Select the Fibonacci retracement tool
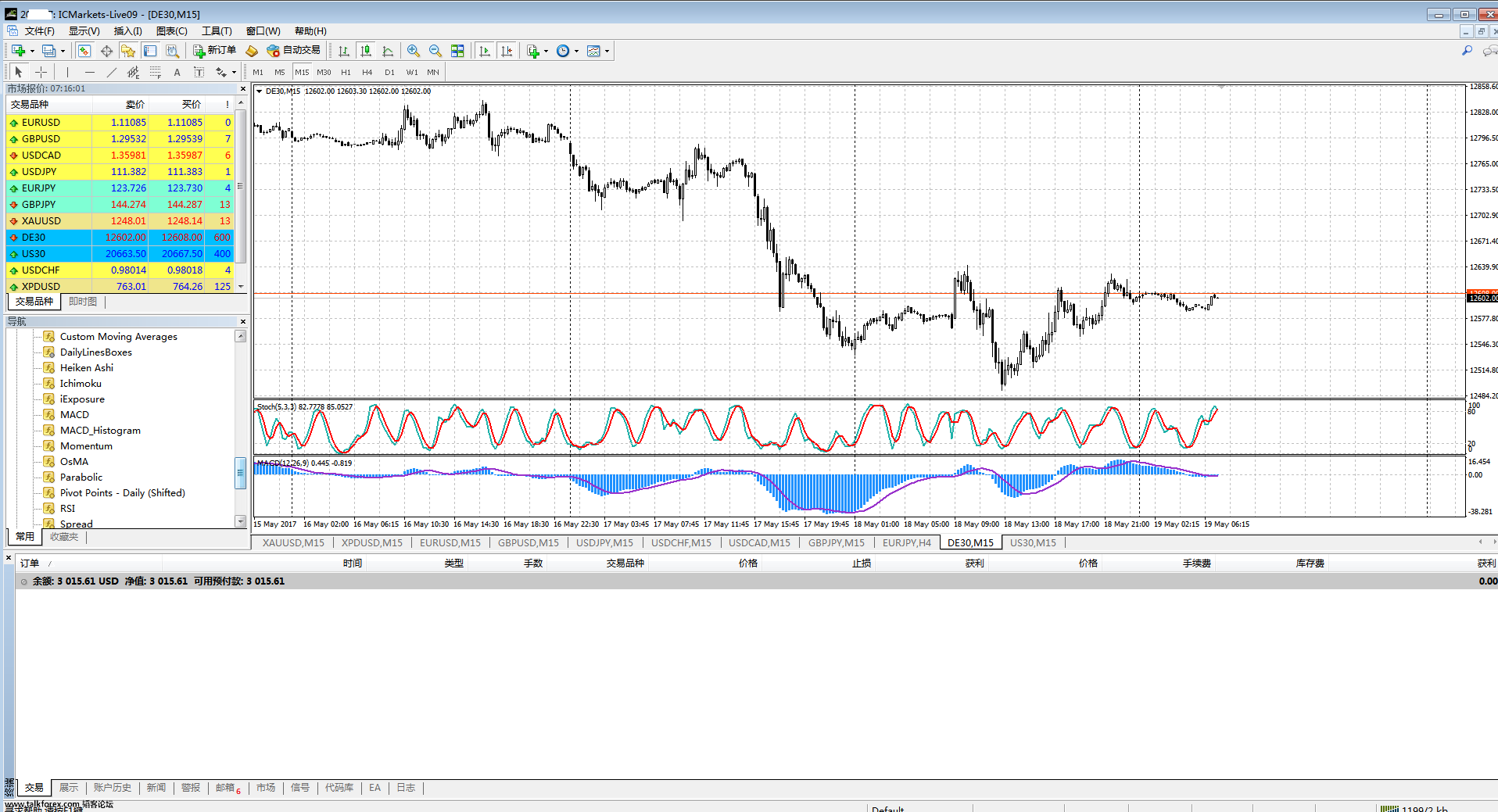The width and height of the screenshot is (1498, 812). tap(156, 72)
